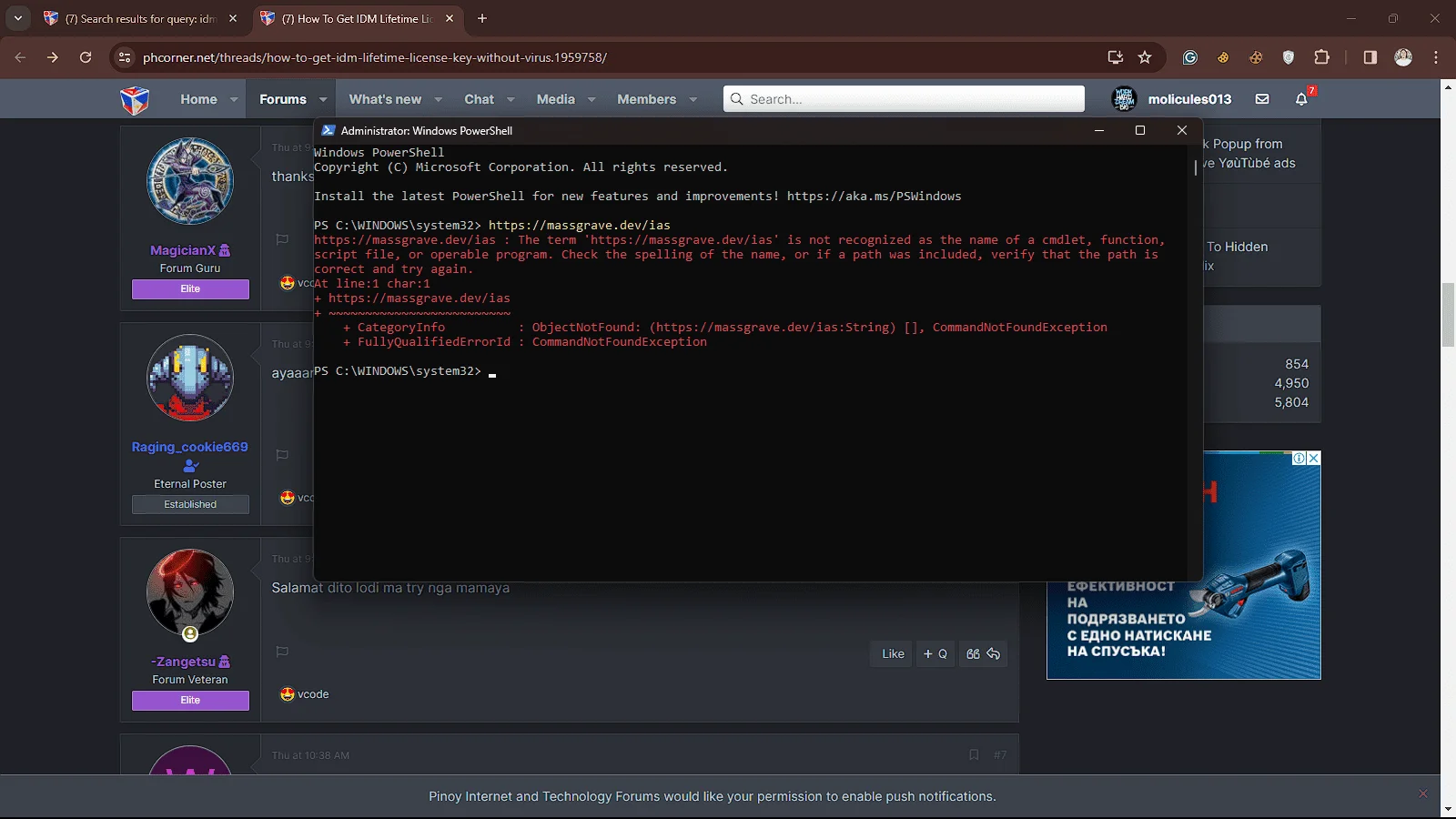
Task: Go back to the previous page
Action: tap(20, 57)
